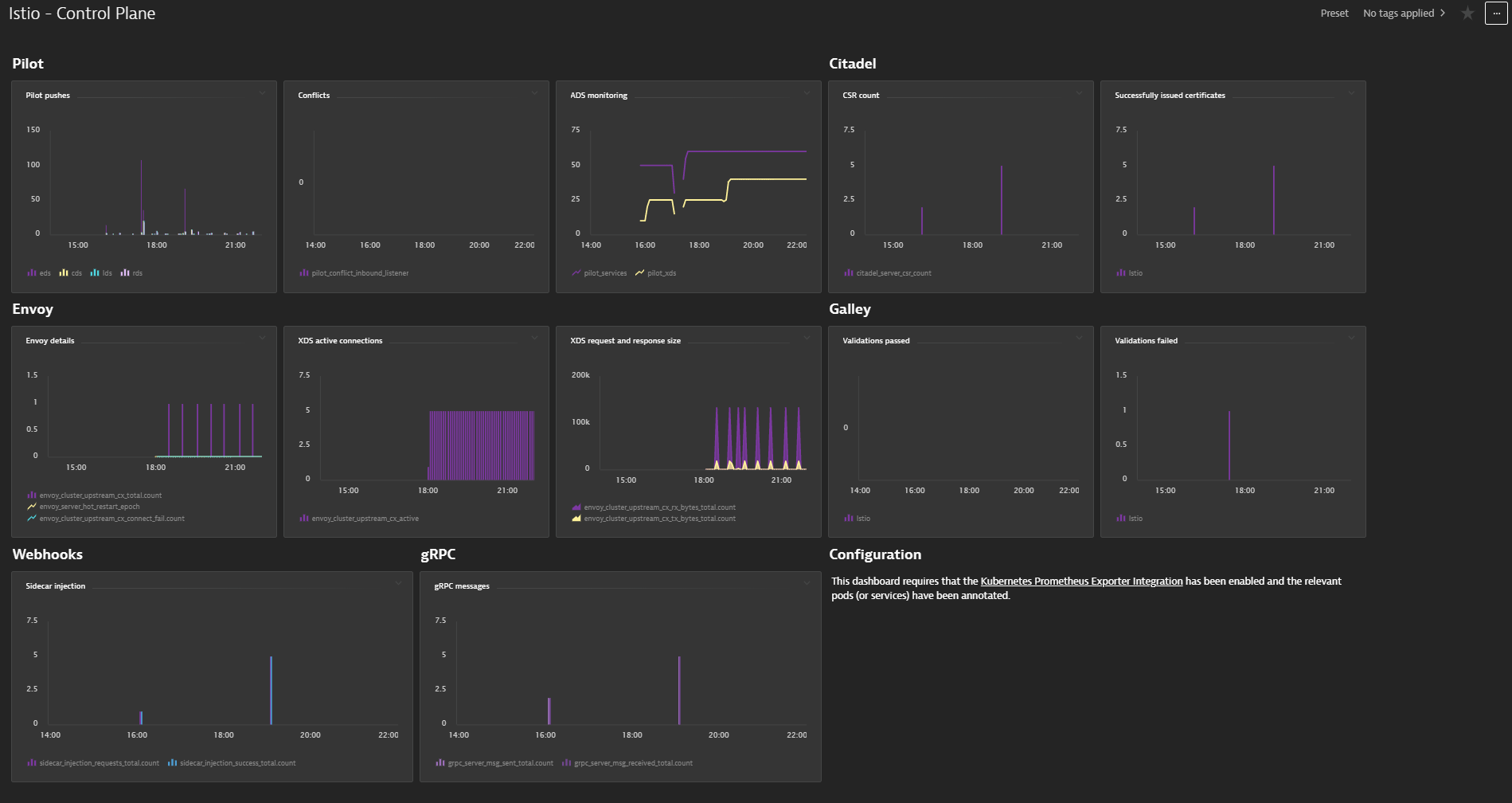The image size is (1512, 803).
Task: Select the Sidecar injection tile title
Action: [56, 586]
